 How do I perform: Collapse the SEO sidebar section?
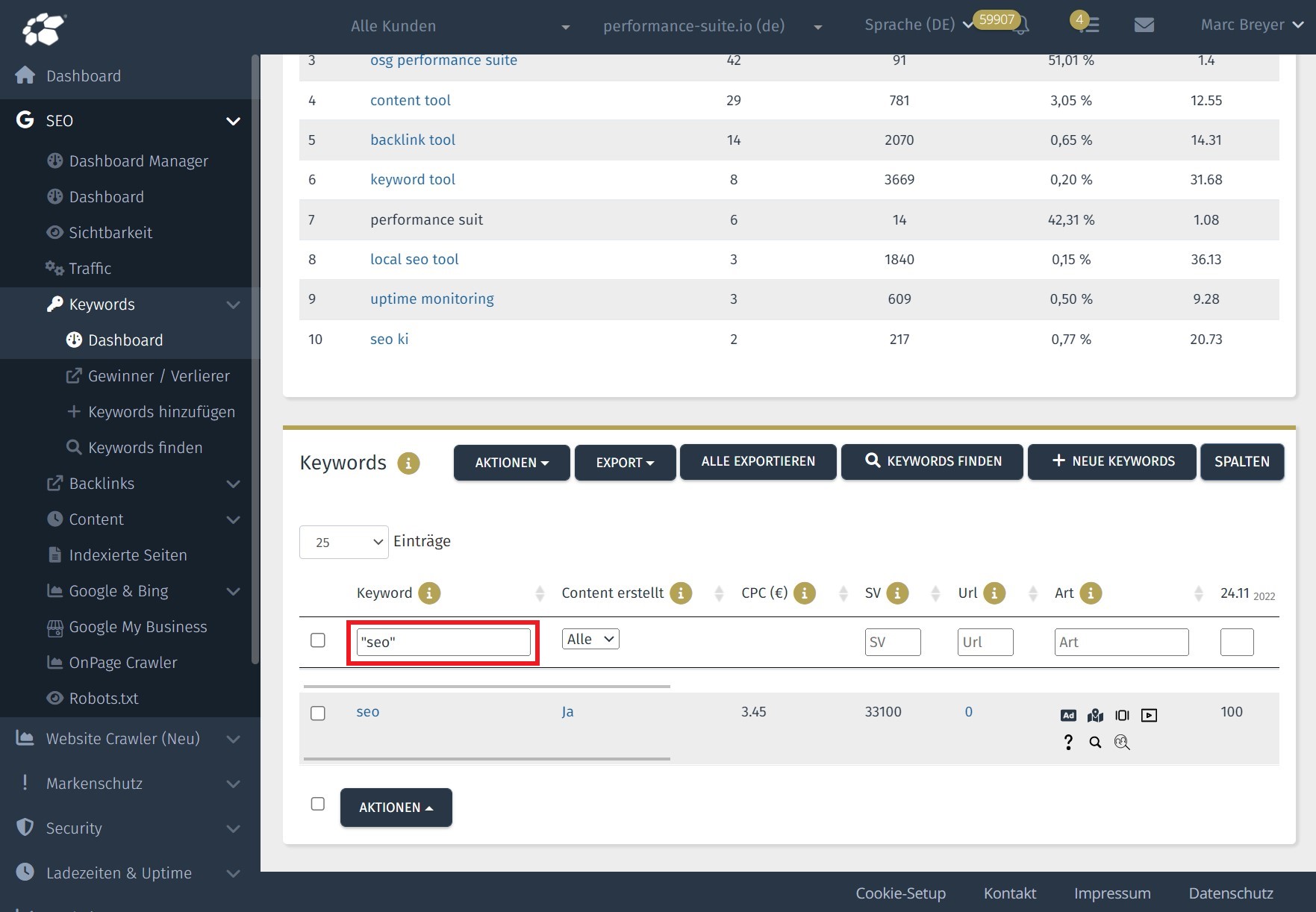[233, 121]
